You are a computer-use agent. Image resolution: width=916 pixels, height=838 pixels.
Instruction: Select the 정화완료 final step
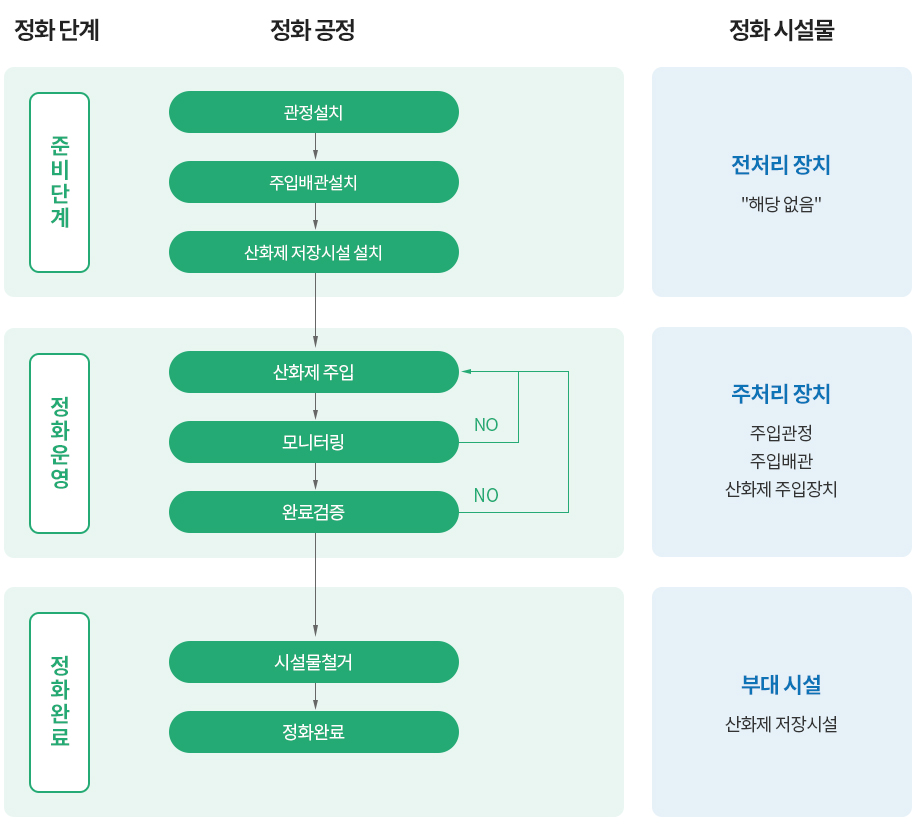[x=314, y=732]
